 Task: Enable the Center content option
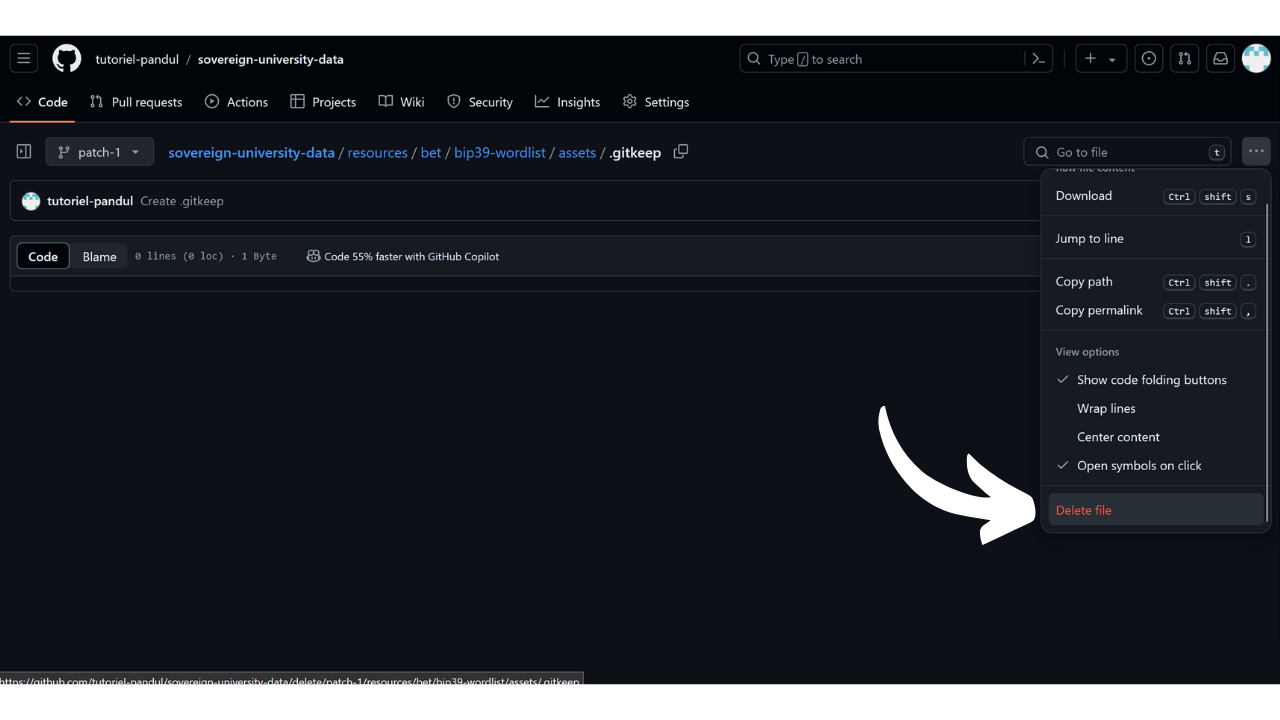pos(1118,437)
